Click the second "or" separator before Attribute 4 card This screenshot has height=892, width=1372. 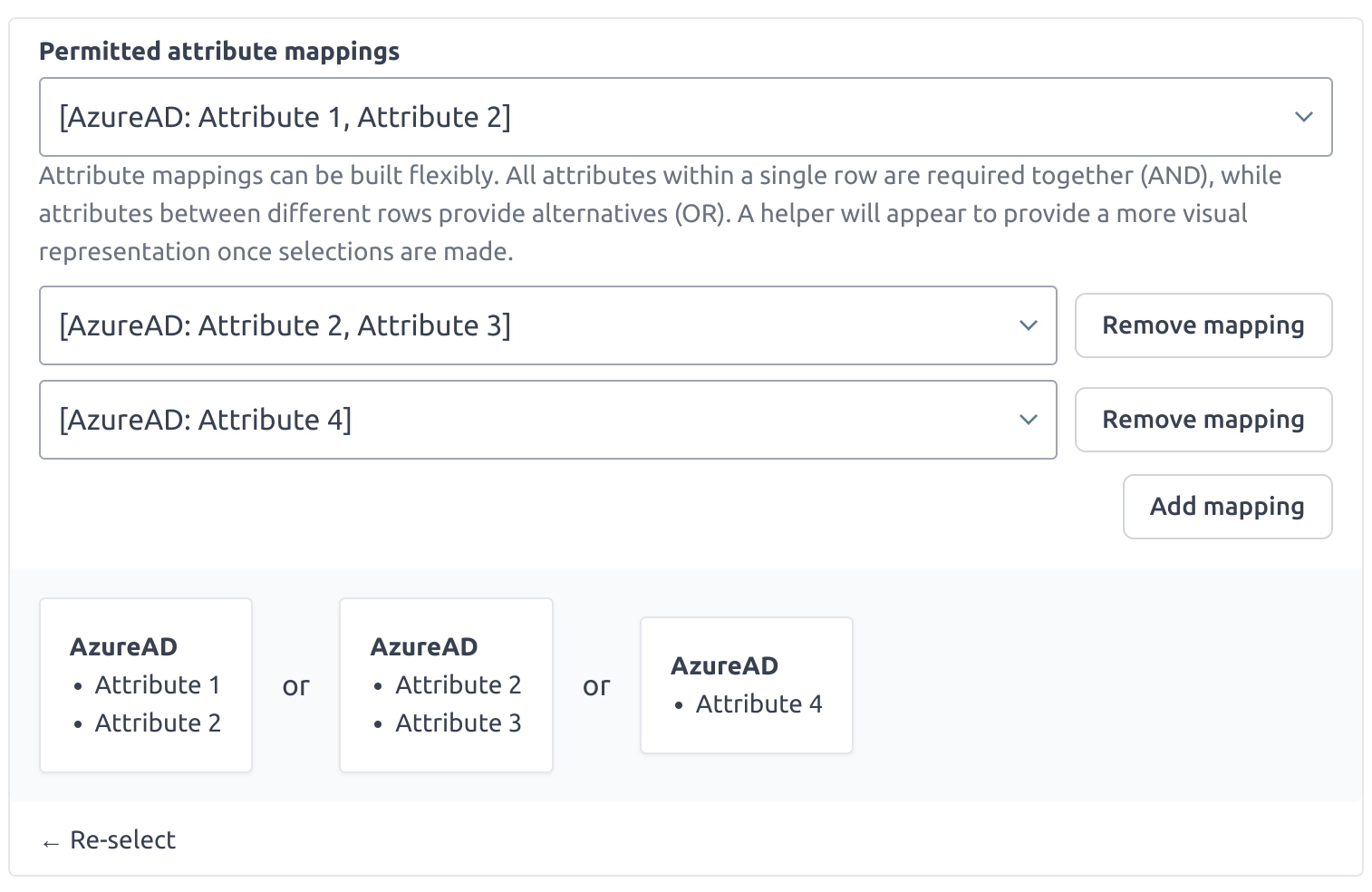(x=596, y=686)
